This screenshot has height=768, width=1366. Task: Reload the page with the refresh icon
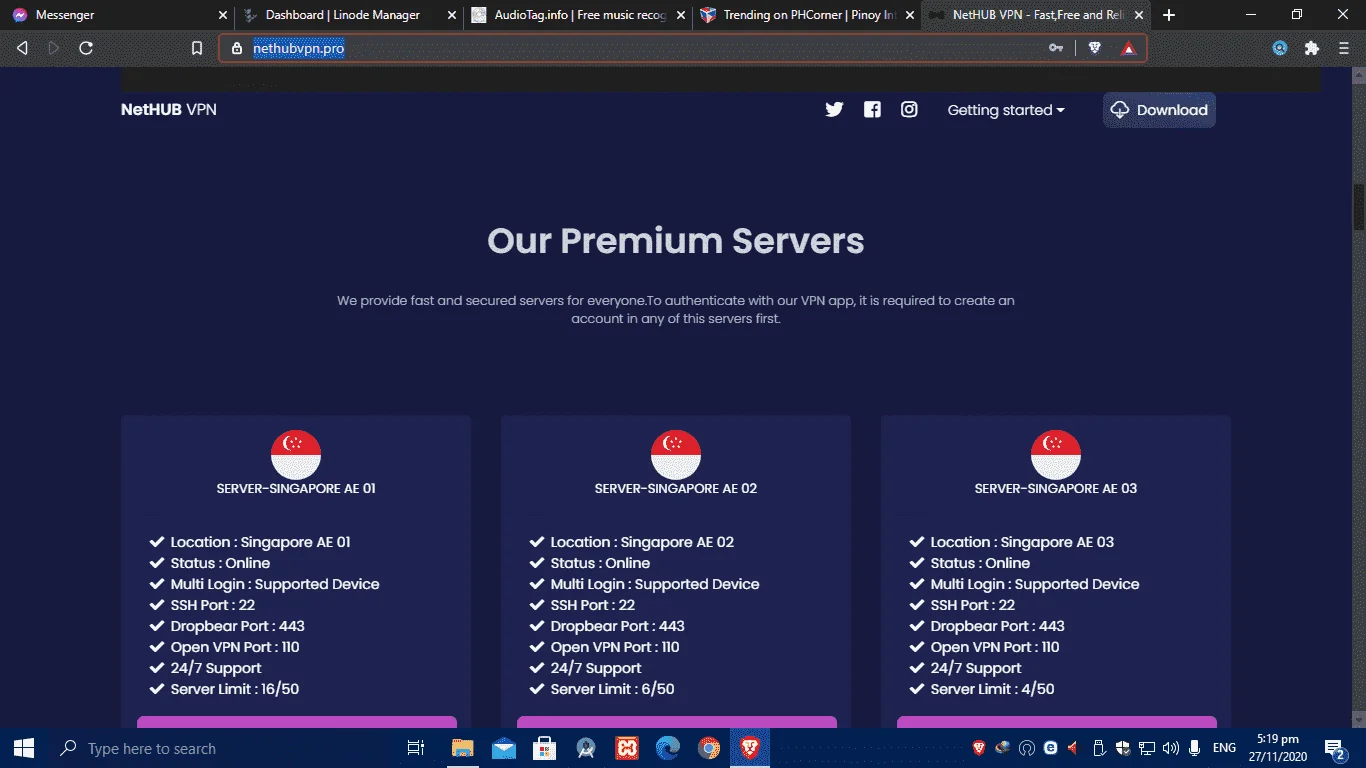pos(86,48)
